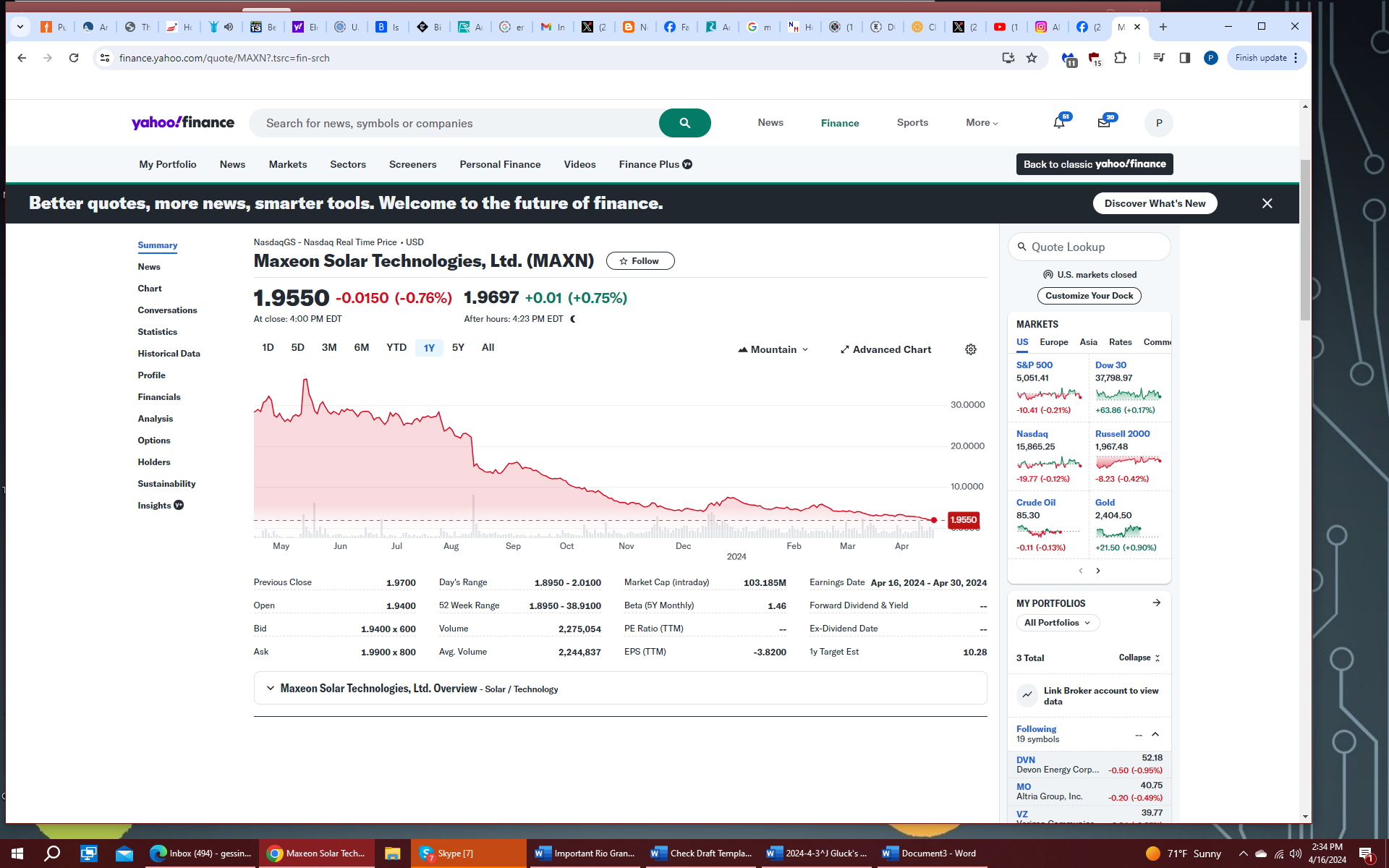
Task: Click the green search magnifier button
Action: [x=684, y=123]
